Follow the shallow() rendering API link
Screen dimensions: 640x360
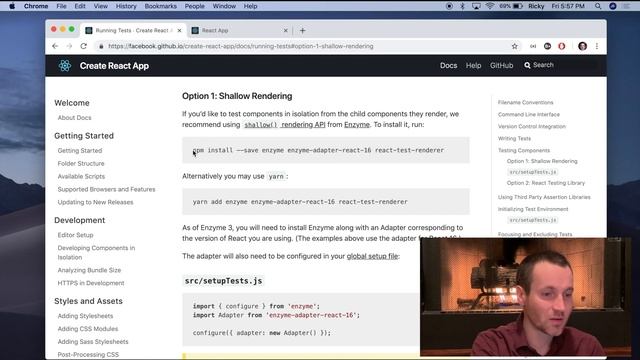pyautogui.click(x=284, y=124)
